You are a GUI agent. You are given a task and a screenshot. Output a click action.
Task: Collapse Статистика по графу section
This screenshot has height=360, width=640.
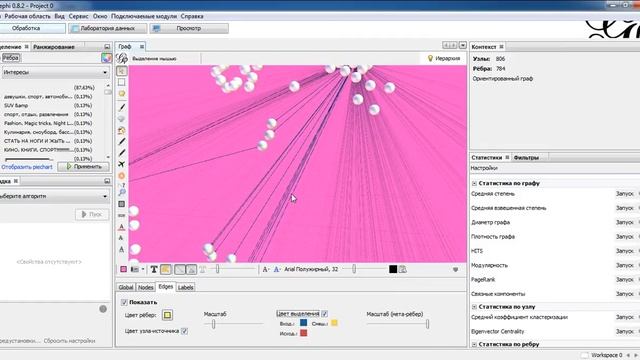point(474,183)
